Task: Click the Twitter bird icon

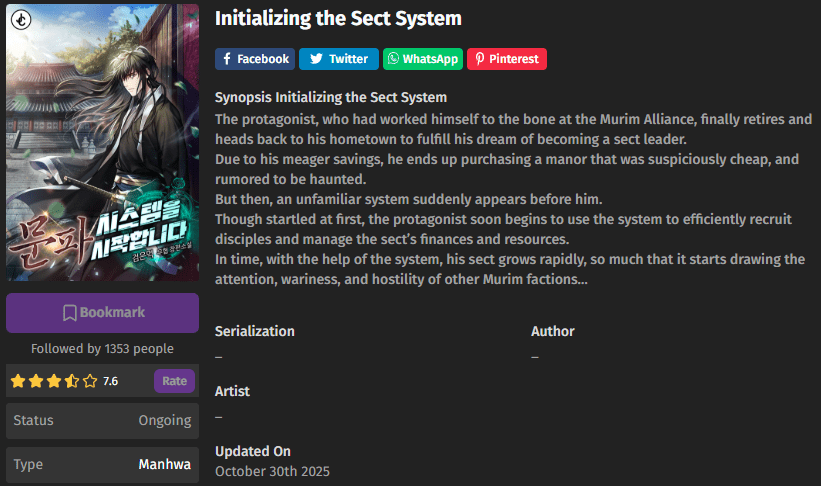Action: coord(316,59)
